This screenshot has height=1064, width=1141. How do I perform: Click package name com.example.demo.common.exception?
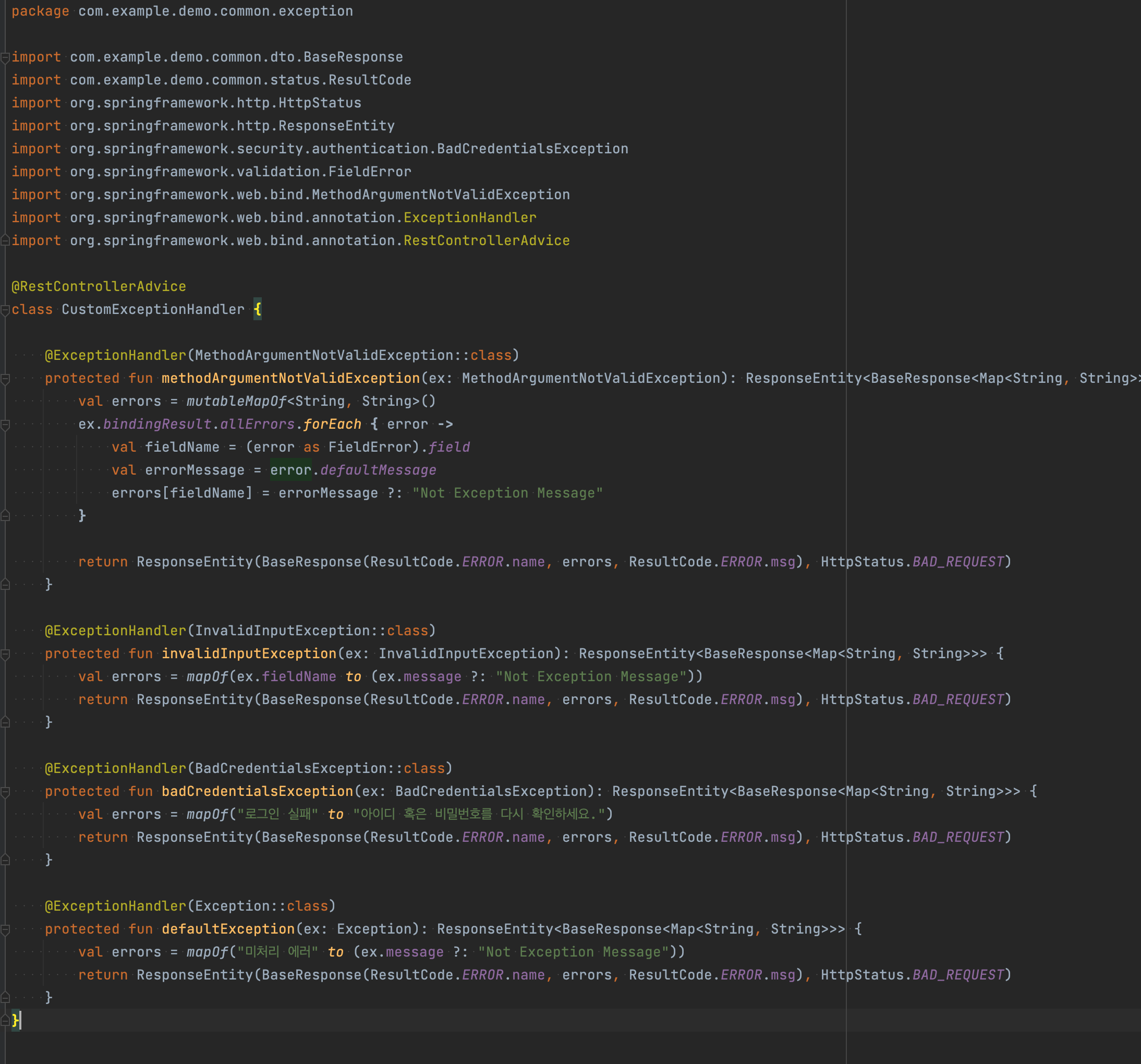(216, 11)
